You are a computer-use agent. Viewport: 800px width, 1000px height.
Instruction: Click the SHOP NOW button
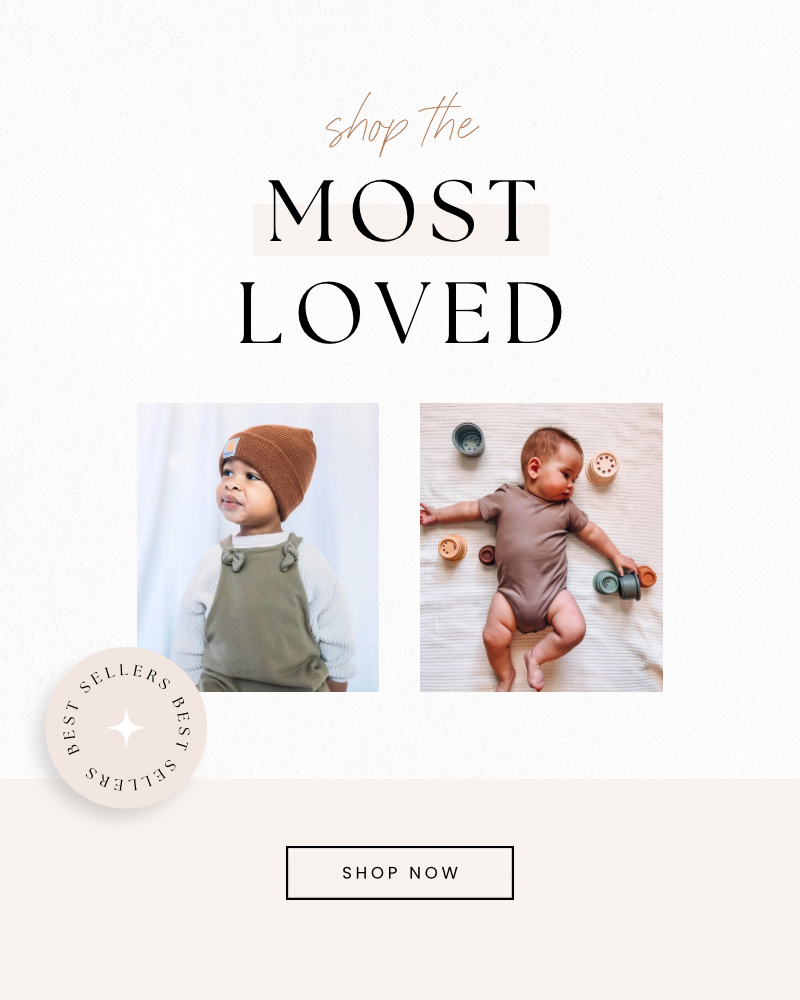coord(400,872)
